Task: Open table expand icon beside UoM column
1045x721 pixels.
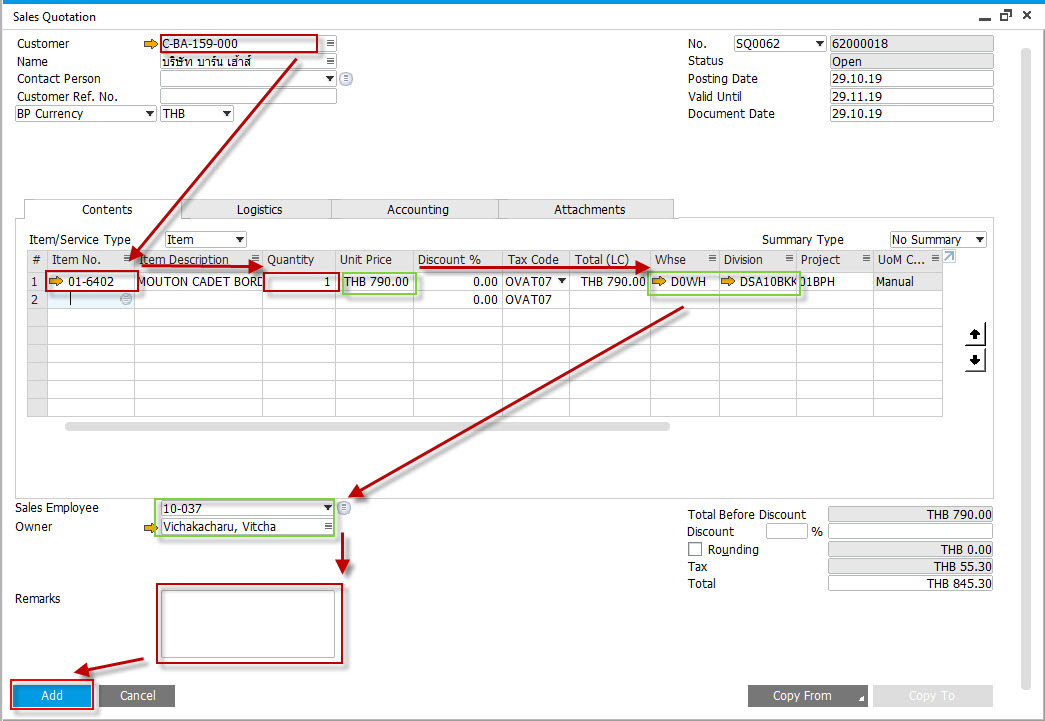Action: [949, 257]
